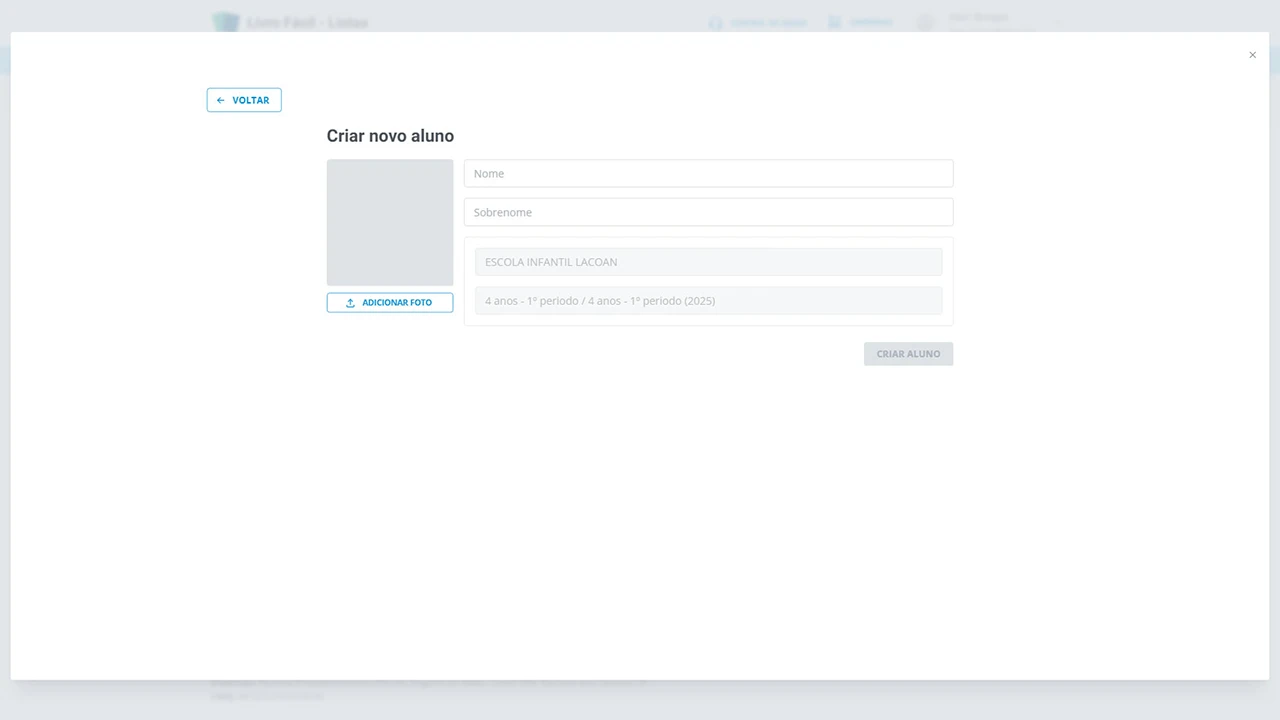
Task: Open the 4 anos - 1º período class field
Action: (708, 301)
